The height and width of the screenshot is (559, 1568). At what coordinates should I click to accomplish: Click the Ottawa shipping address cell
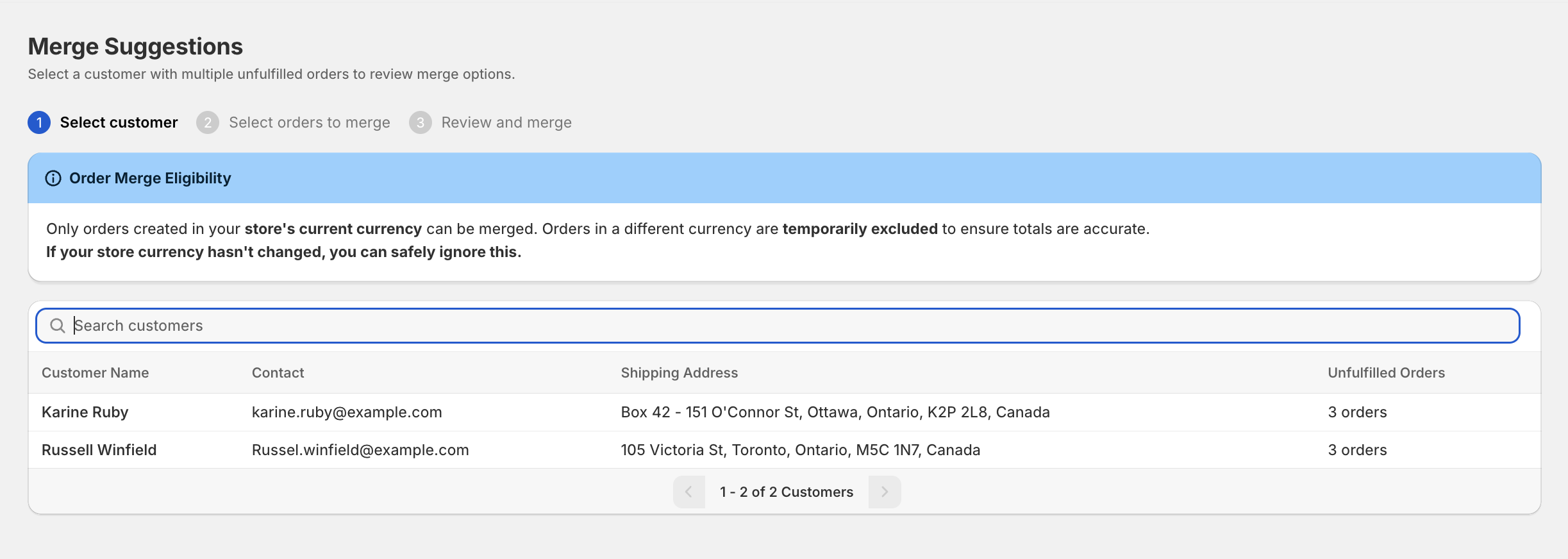point(835,412)
